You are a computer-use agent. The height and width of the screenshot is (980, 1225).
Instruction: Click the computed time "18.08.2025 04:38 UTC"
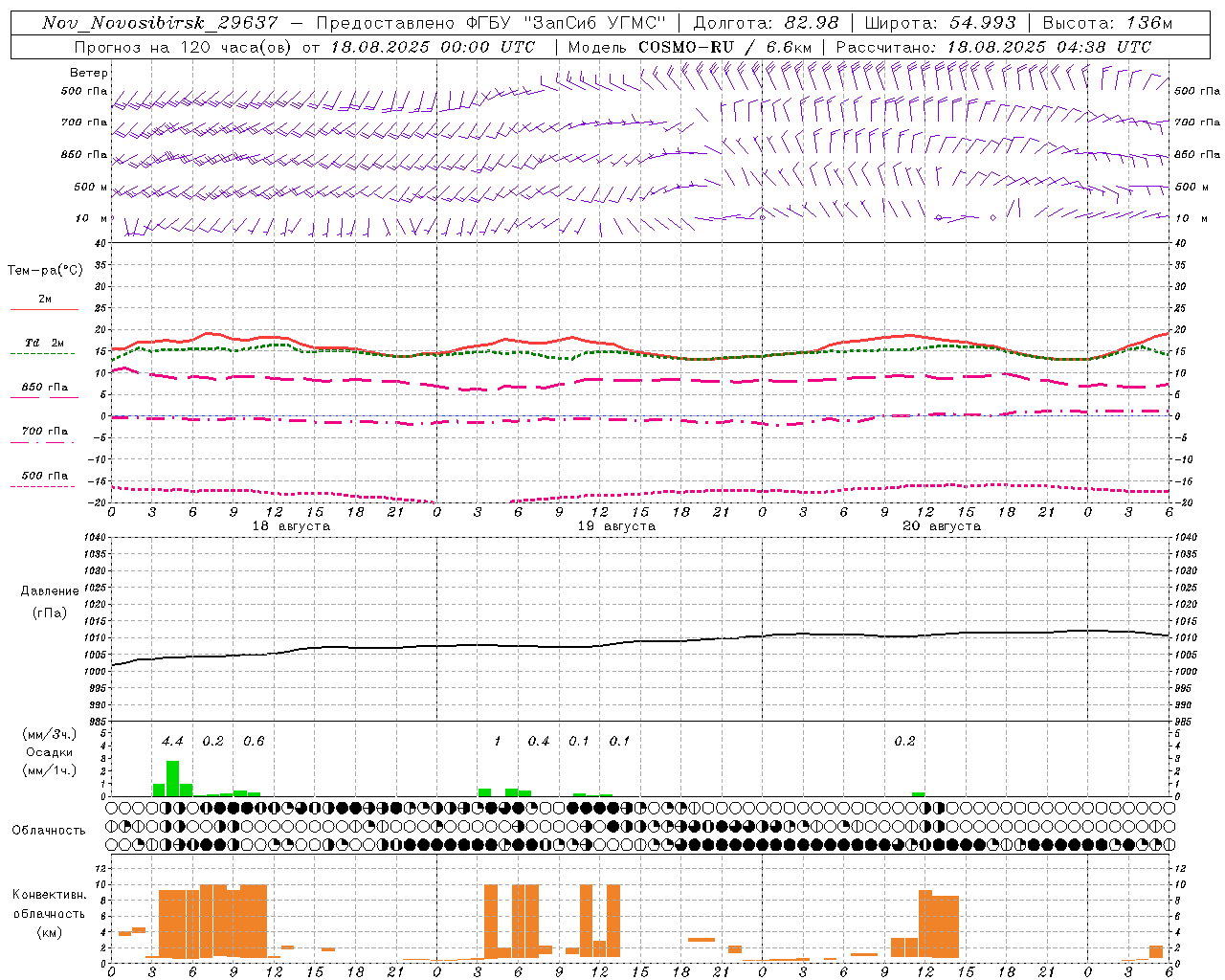1049,47
